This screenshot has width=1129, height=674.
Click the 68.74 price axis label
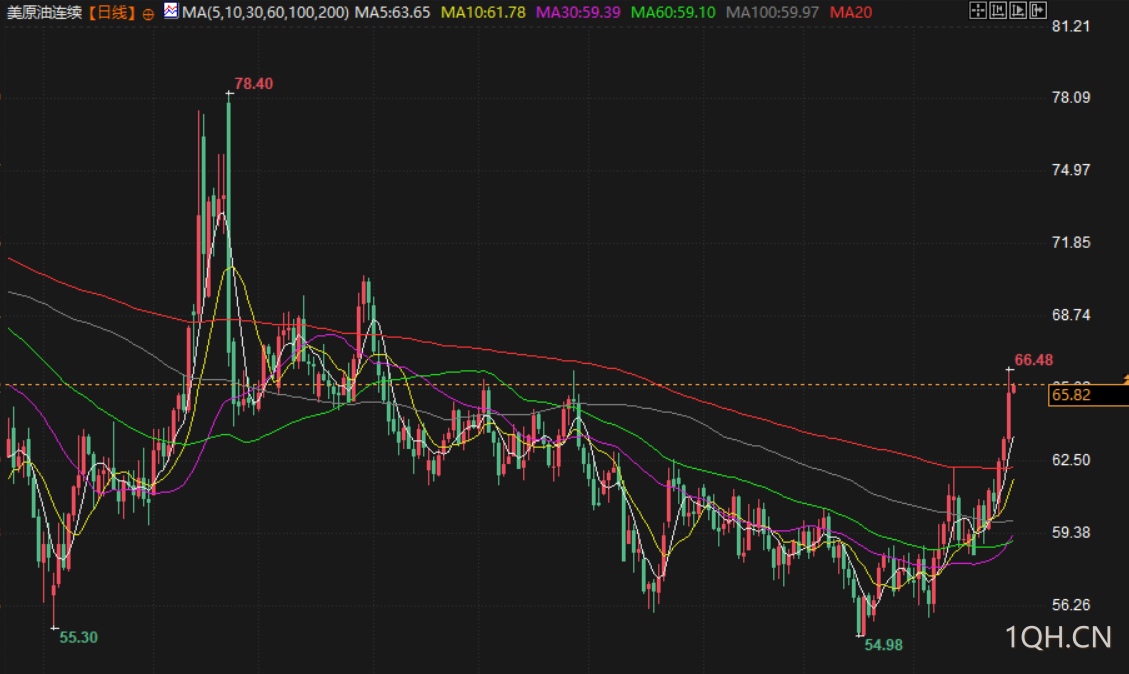(1071, 315)
